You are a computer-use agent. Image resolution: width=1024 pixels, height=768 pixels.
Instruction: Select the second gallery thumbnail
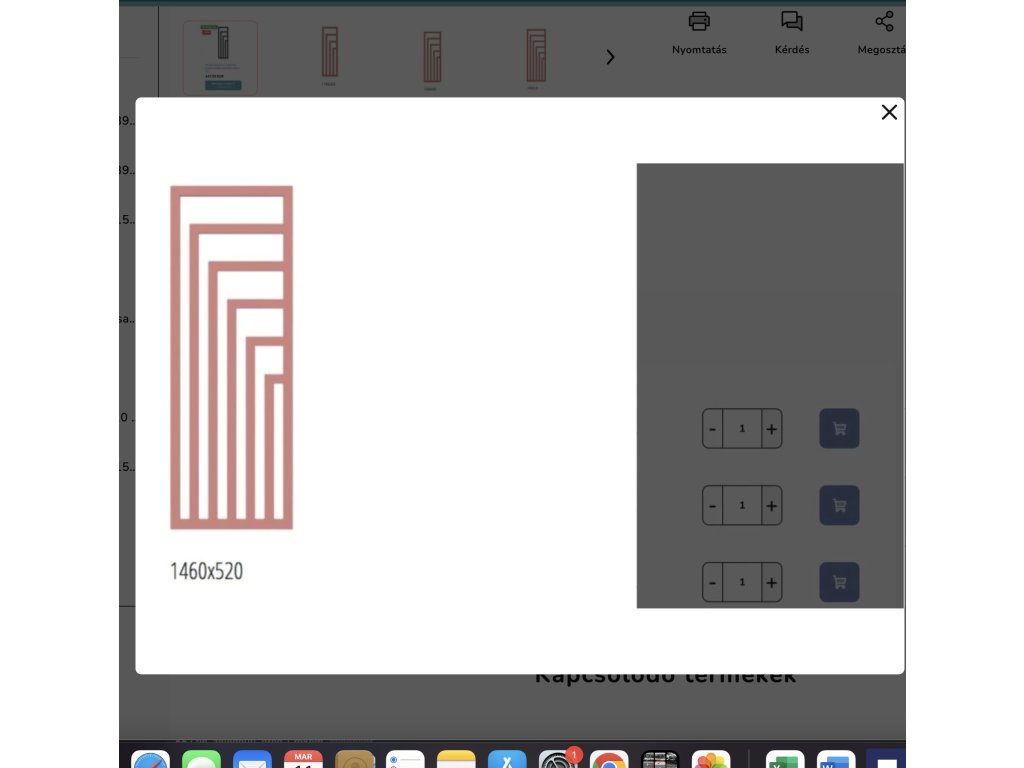pyautogui.click(x=329, y=56)
